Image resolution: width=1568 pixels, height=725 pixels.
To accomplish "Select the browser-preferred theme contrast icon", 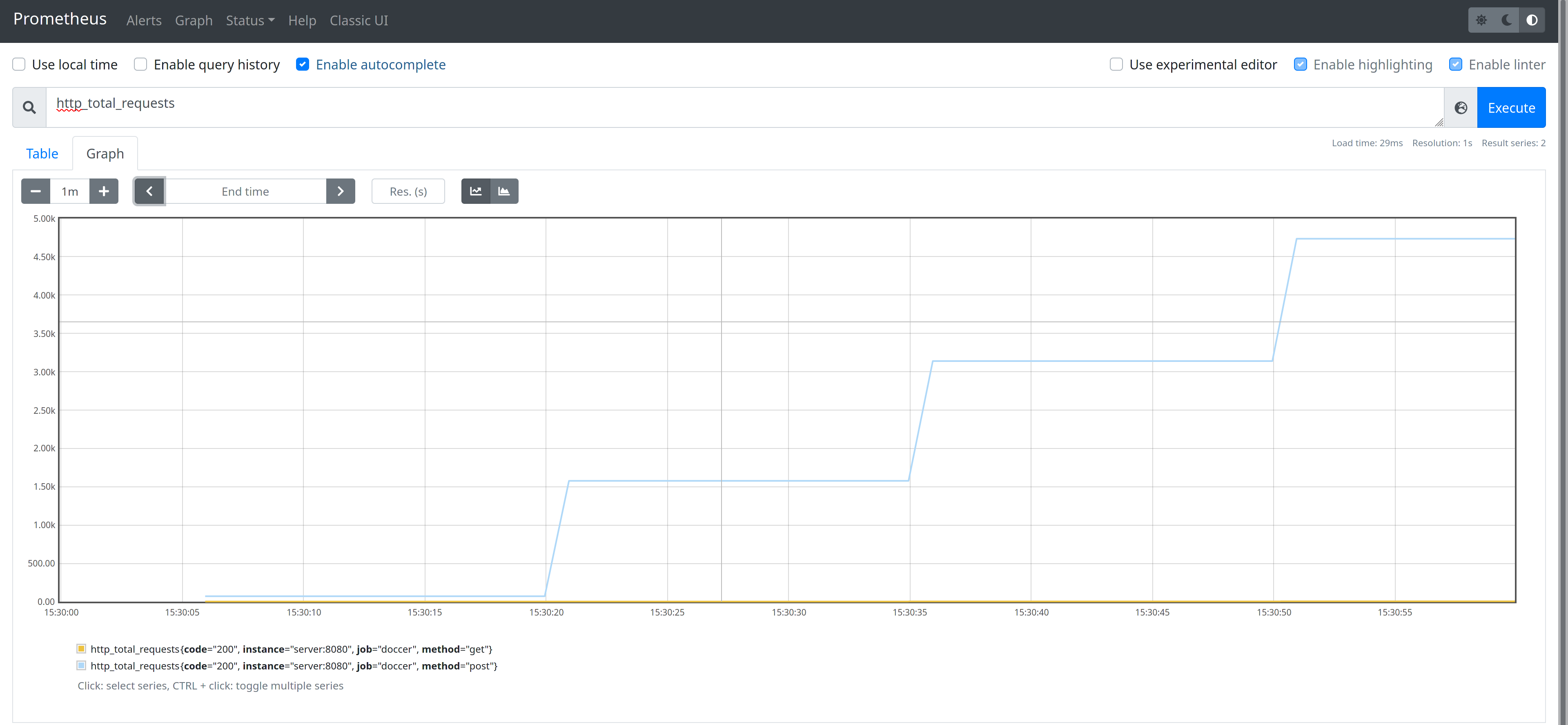I will coord(1532,20).
